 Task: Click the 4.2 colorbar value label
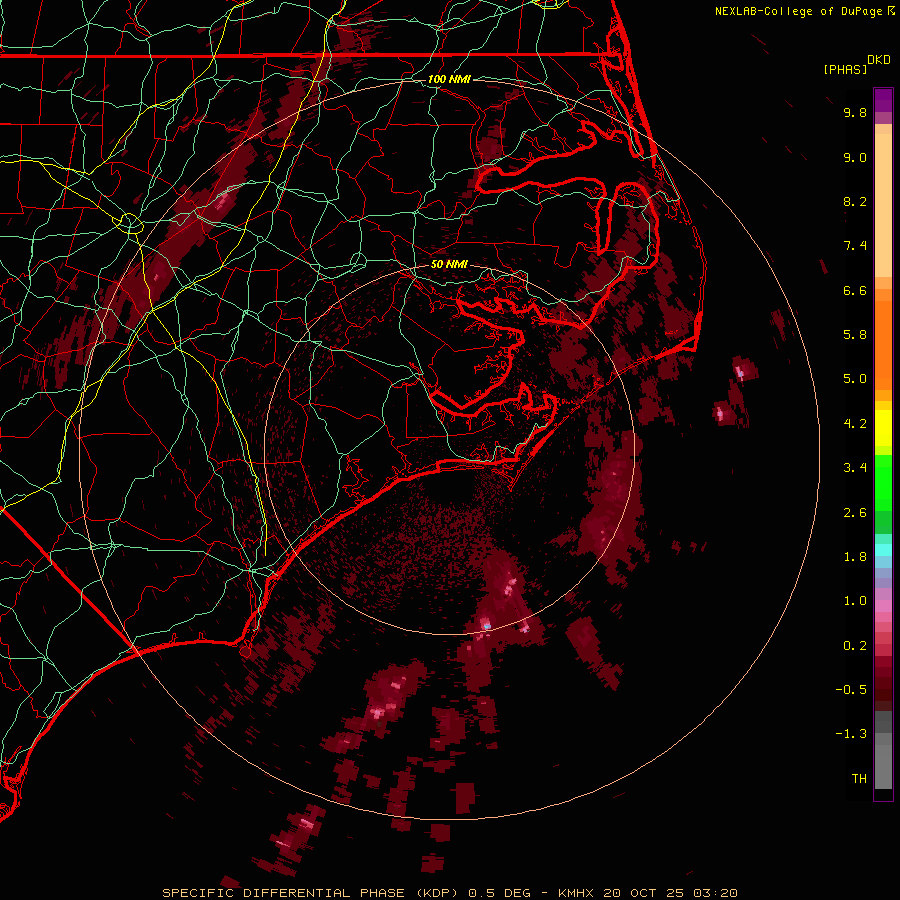pos(855,424)
